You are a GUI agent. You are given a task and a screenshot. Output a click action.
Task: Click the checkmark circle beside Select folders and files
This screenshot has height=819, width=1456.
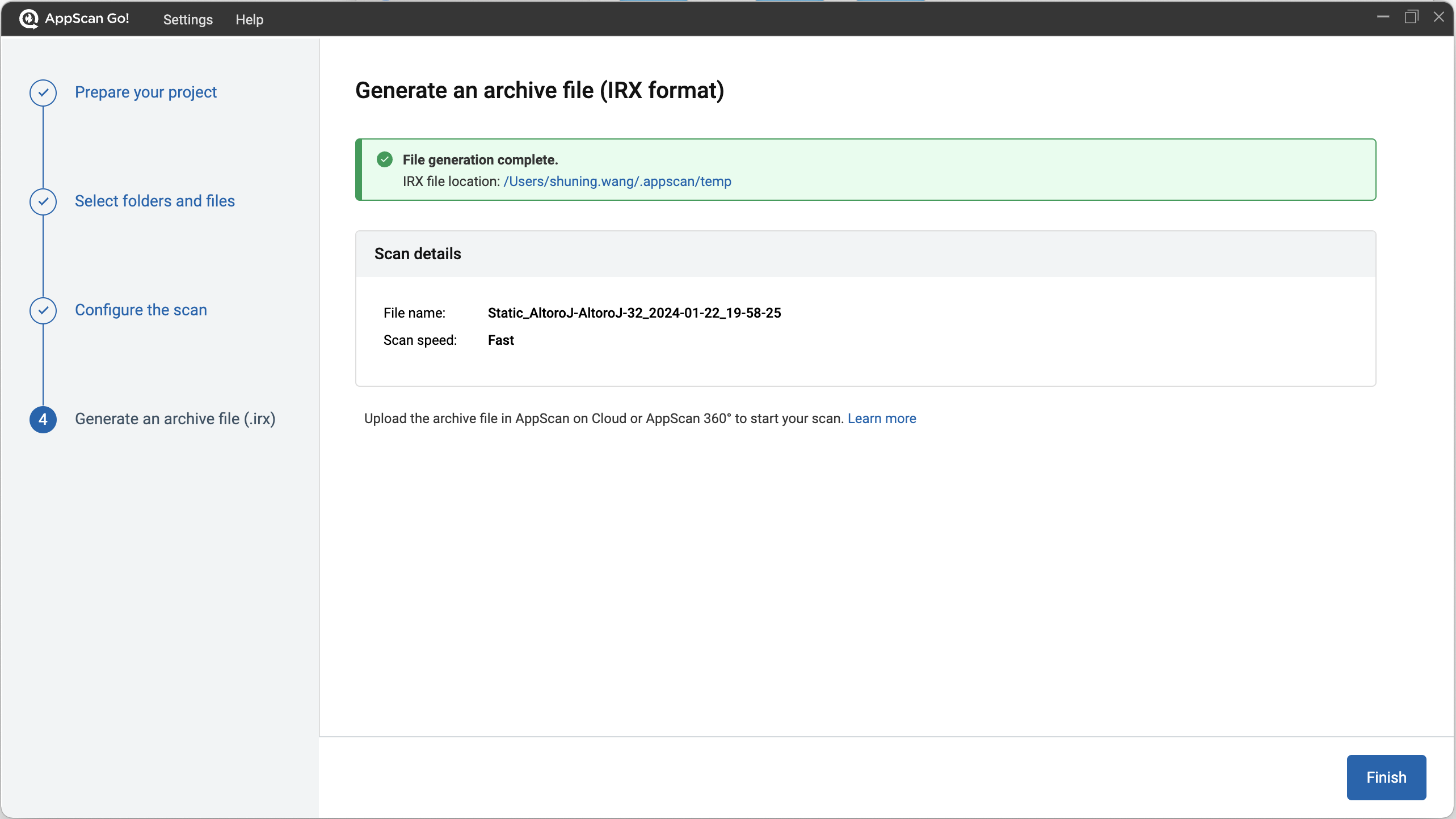click(x=43, y=201)
